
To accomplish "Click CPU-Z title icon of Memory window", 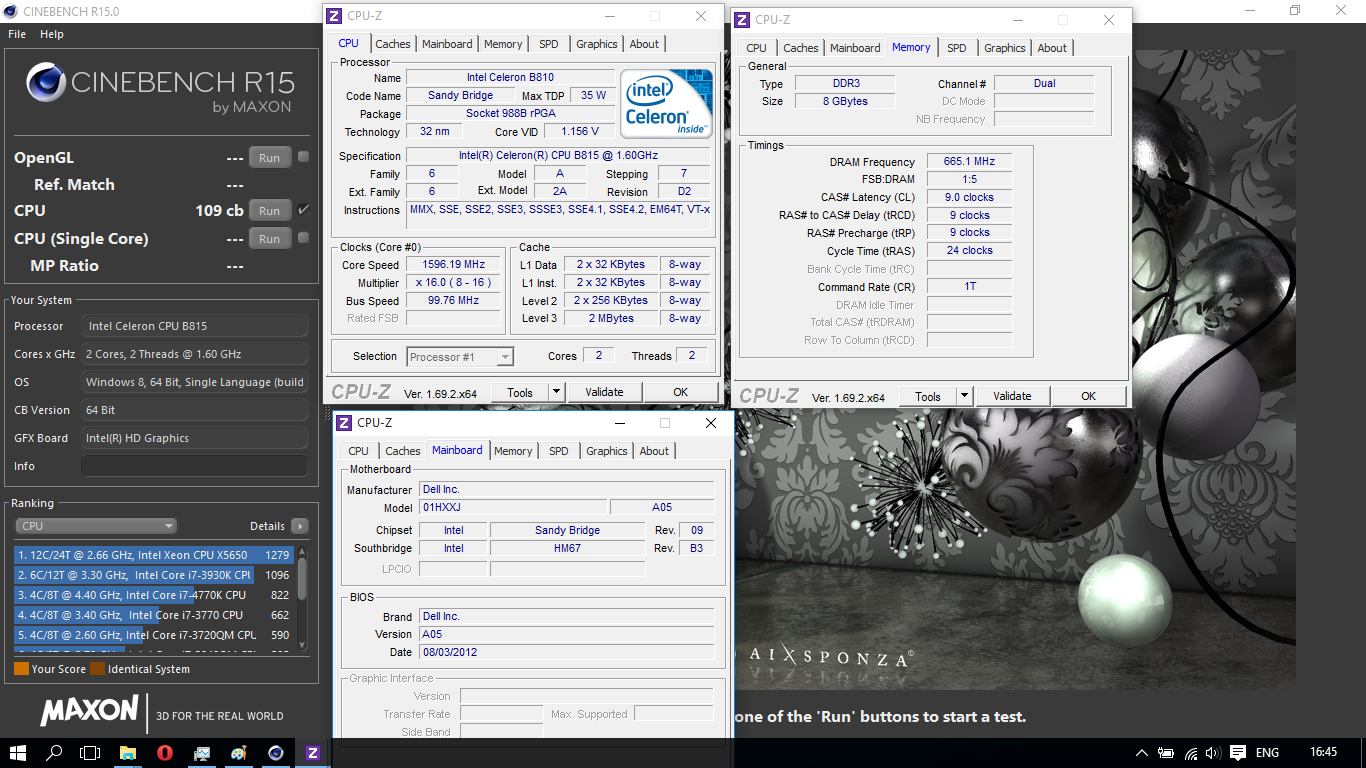I will coord(744,20).
